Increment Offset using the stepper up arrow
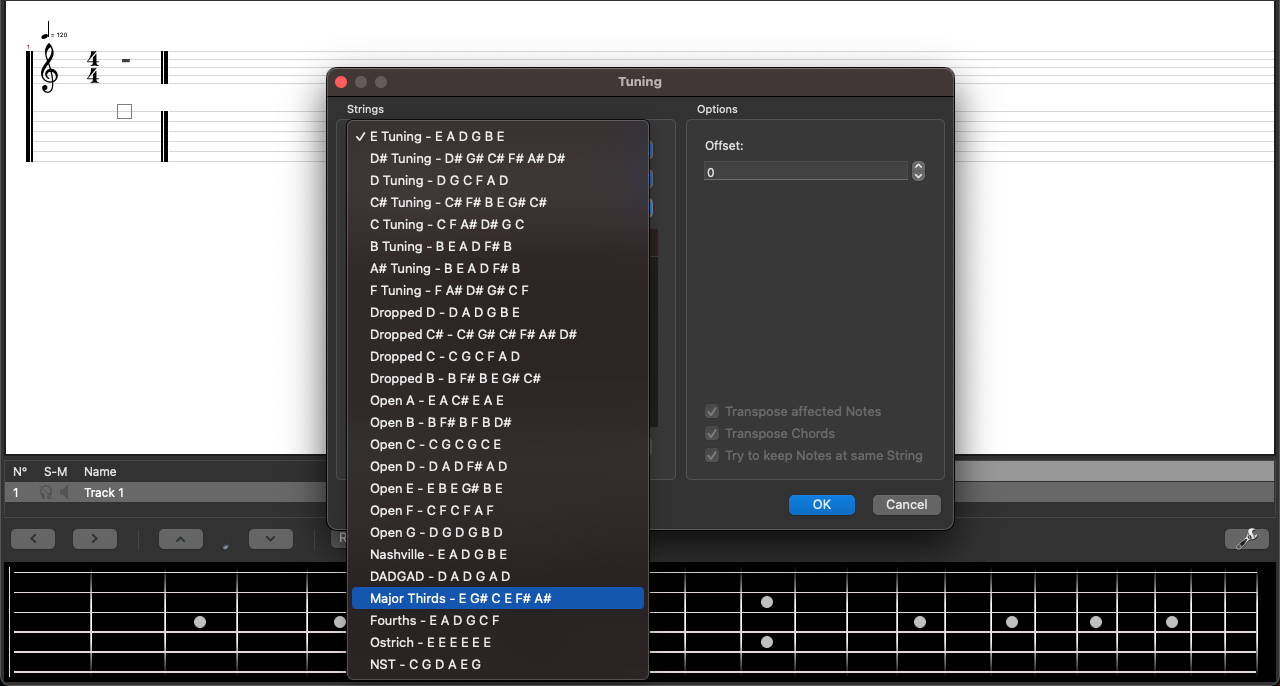The image size is (1280, 686). (x=917, y=166)
